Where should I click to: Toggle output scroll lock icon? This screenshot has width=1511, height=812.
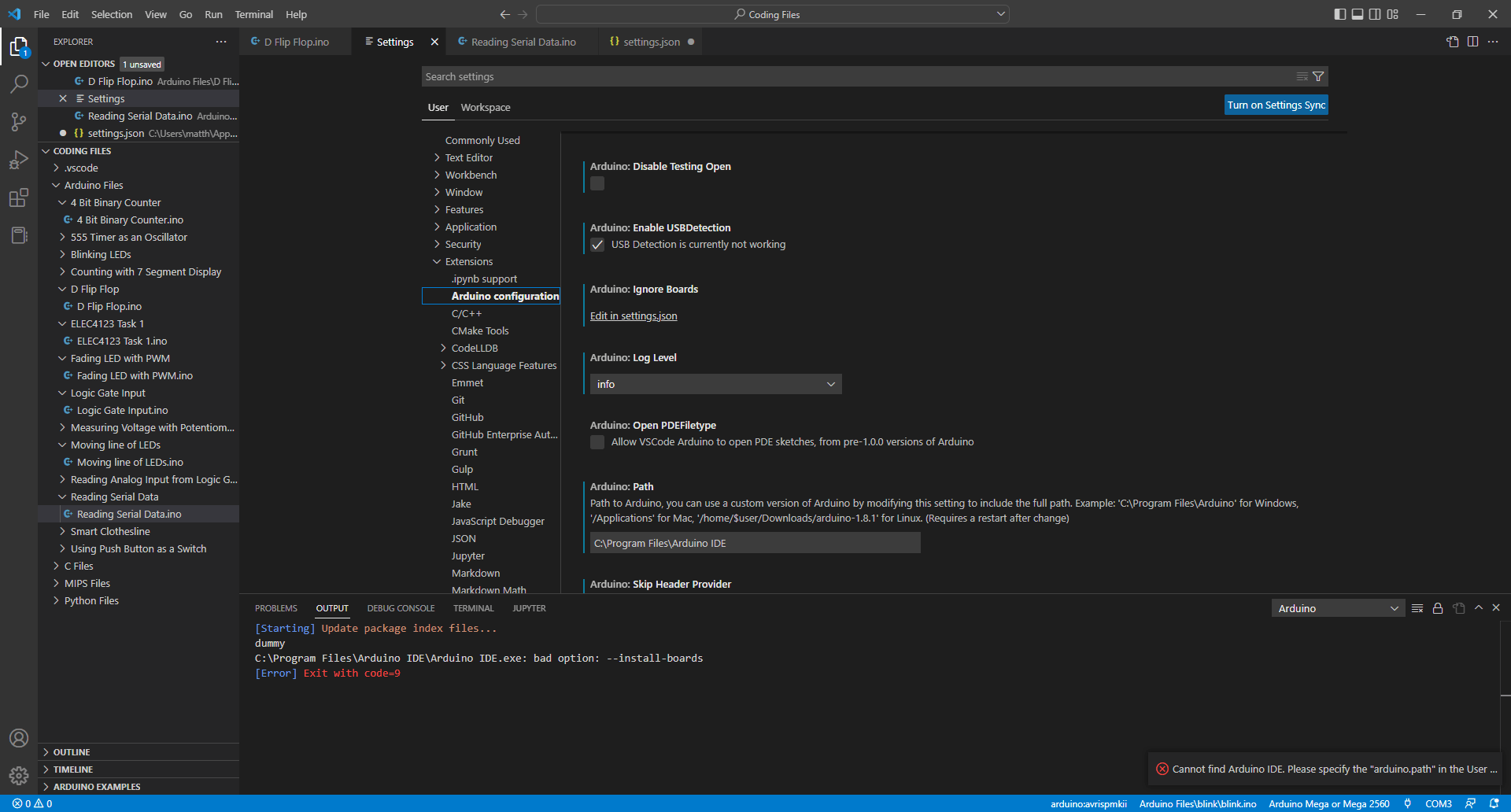click(x=1438, y=608)
